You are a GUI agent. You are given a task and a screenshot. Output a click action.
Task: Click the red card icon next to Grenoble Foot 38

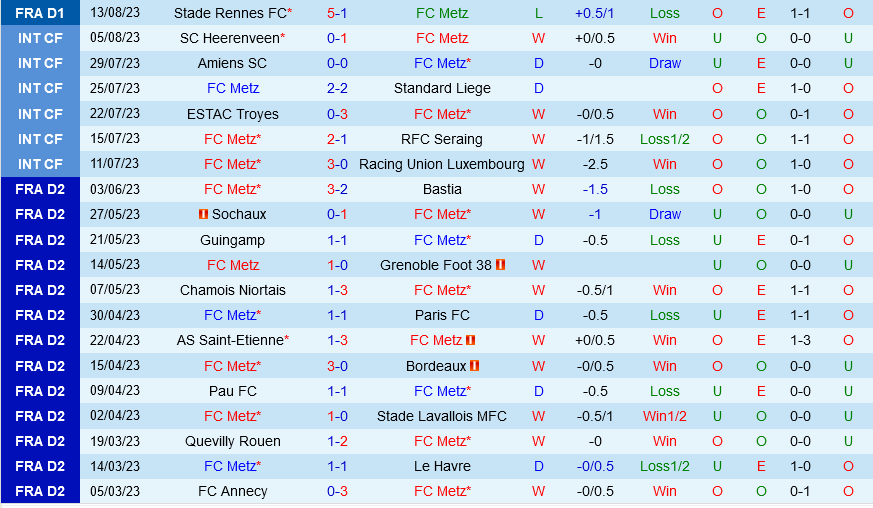500,265
